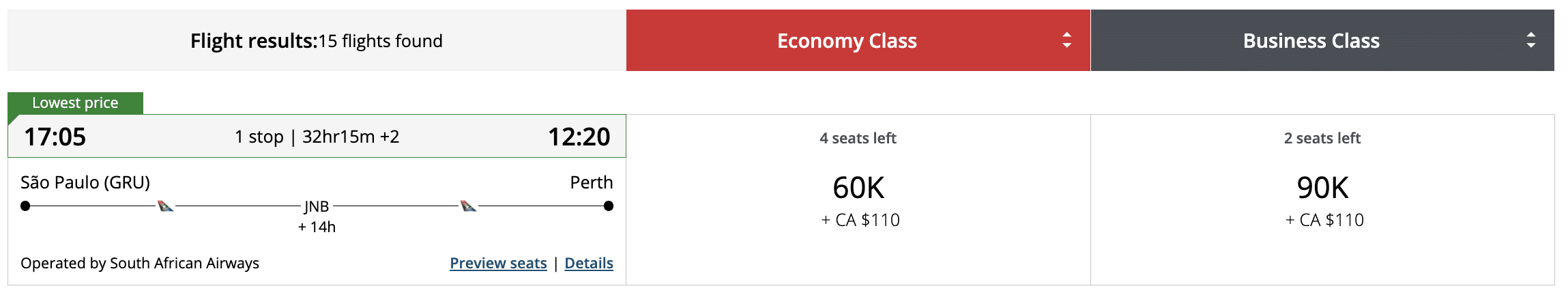
Task: Click 'Operated by South African Airways' text
Action: [x=140, y=263]
